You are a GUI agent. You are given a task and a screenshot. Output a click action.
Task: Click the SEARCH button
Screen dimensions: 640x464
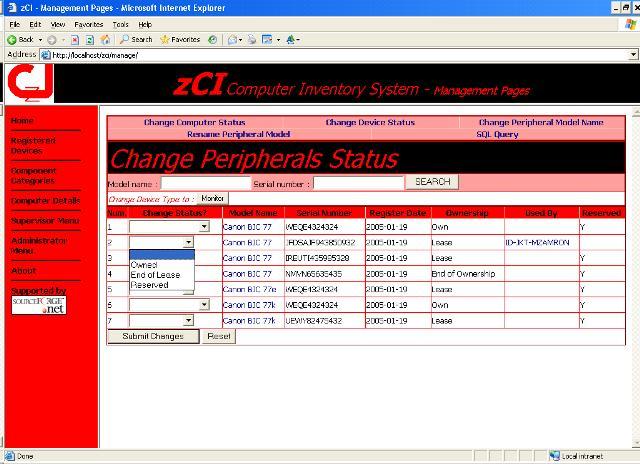[432, 182]
